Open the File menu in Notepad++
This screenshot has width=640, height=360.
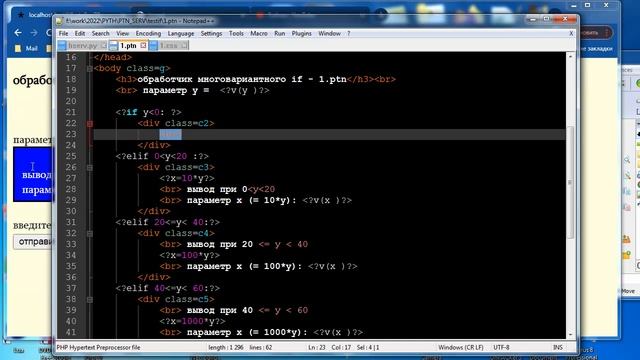click(63, 33)
